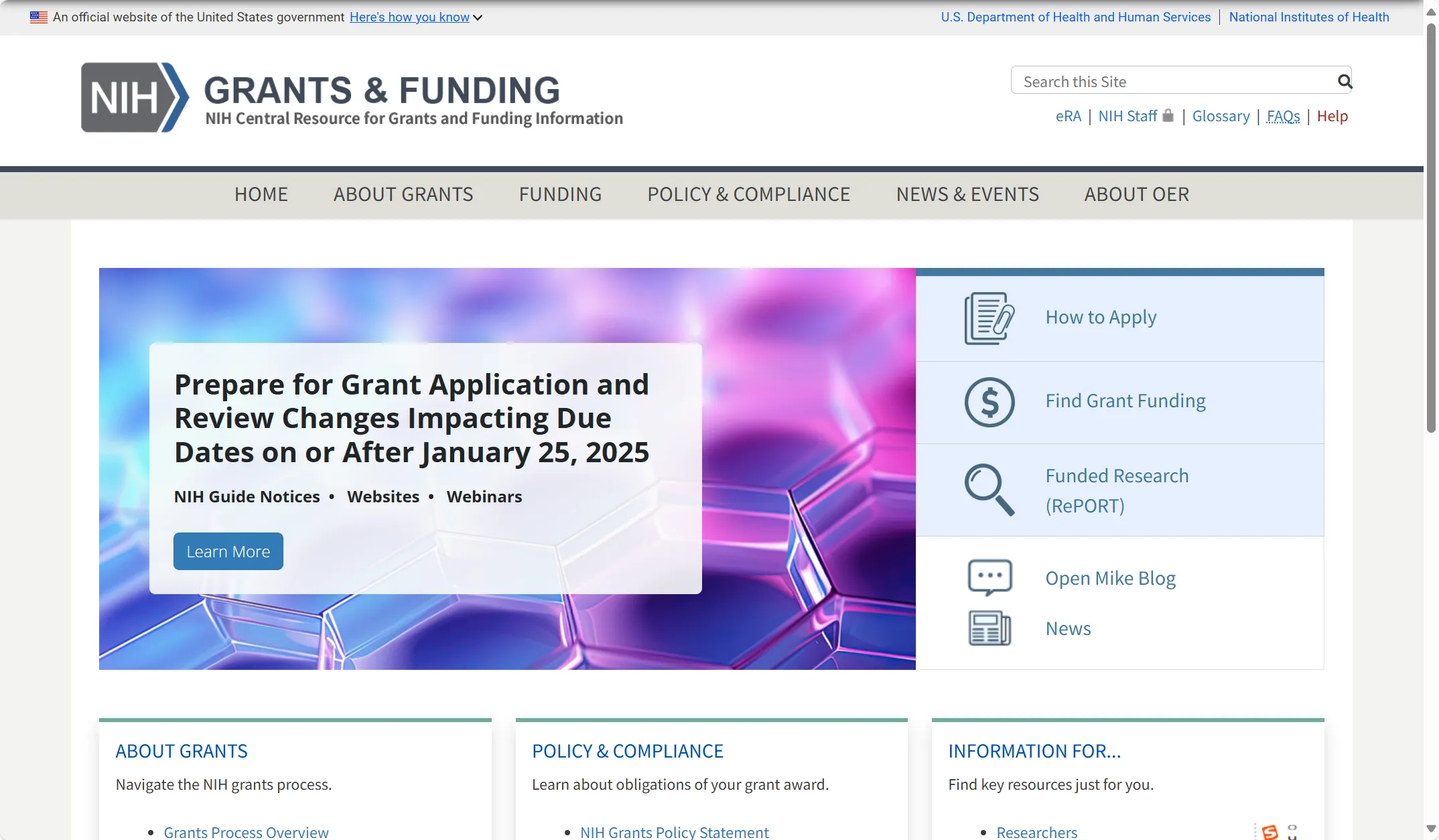The width and height of the screenshot is (1439, 840).
Task: Click the orange S icon at bottom right
Action: click(x=1270, y=832)
